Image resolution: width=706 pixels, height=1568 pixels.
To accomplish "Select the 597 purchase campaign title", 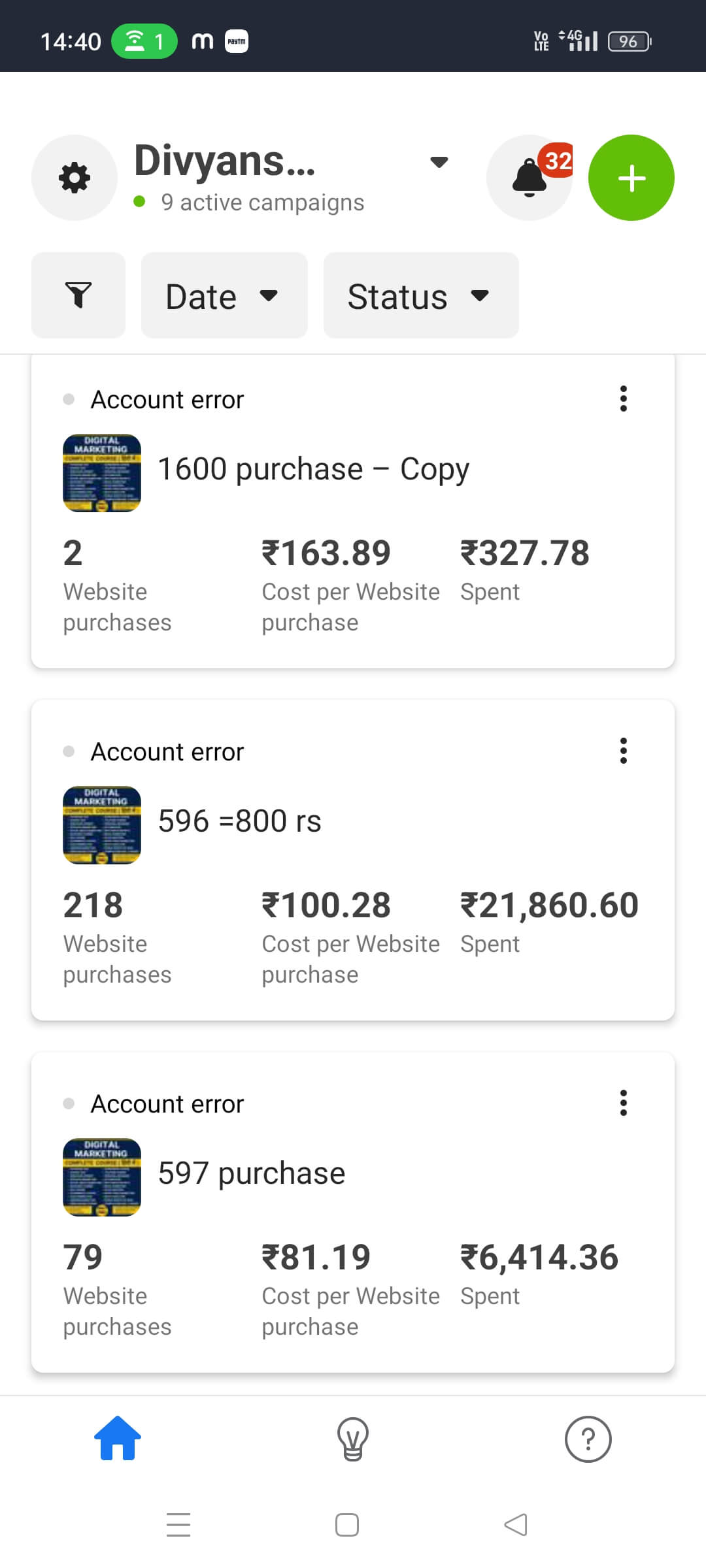I will tap(252, 1173).
